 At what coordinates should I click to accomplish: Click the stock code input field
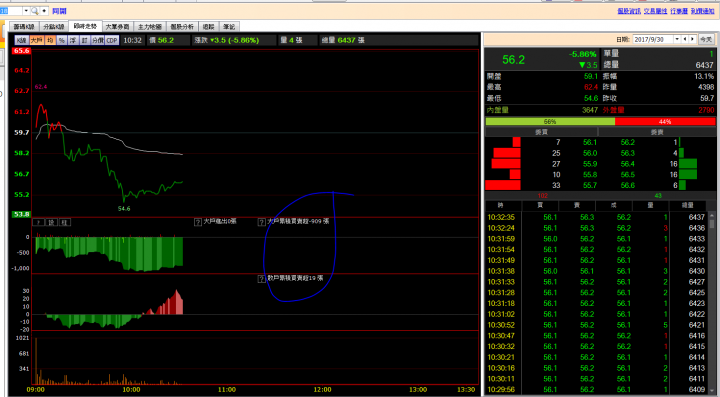point(11,11)
